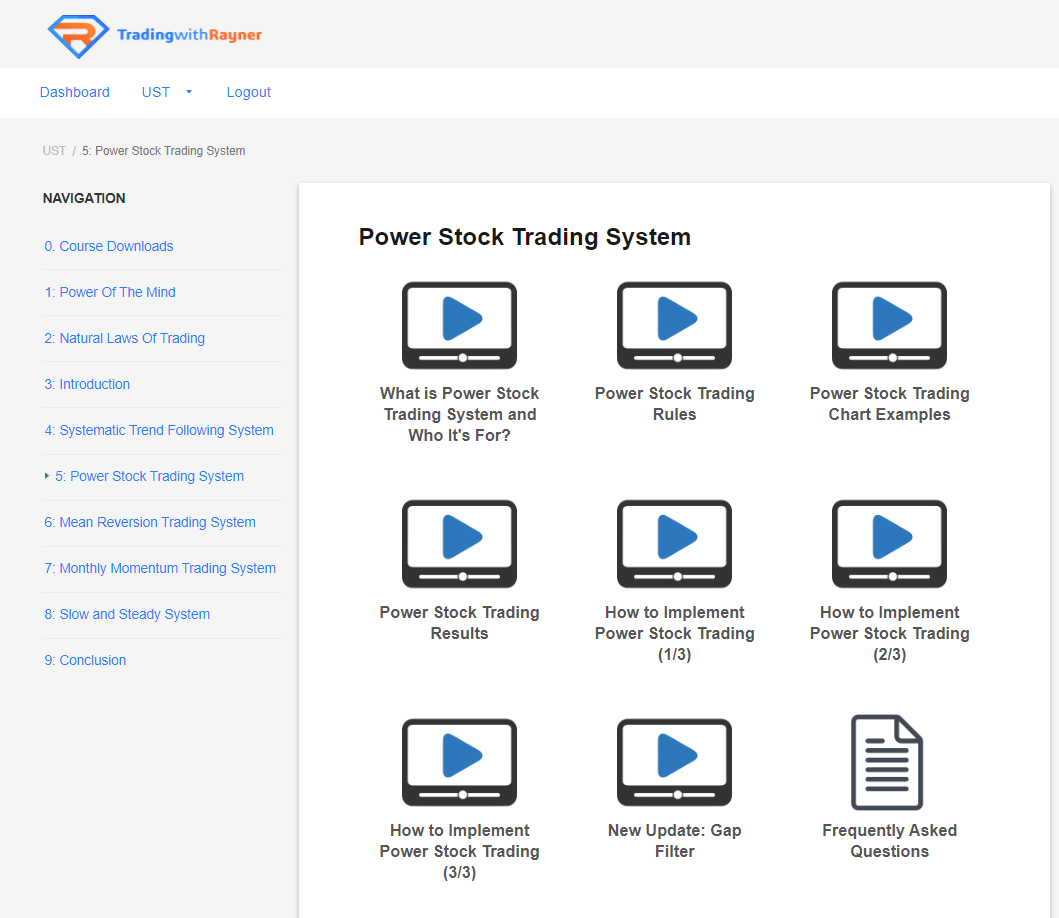
Task: Open 0. Course Downloads in navigation
Action: coord(109,246)
